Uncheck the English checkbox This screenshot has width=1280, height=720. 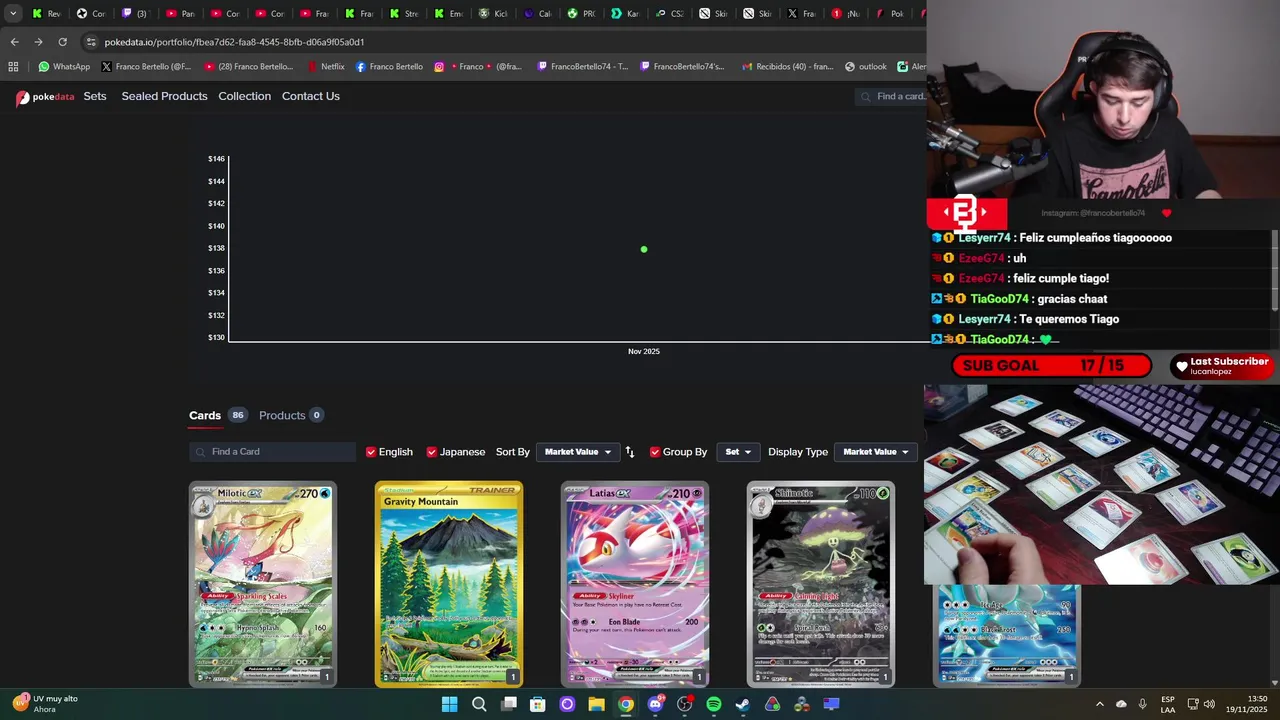coord(371,452)
